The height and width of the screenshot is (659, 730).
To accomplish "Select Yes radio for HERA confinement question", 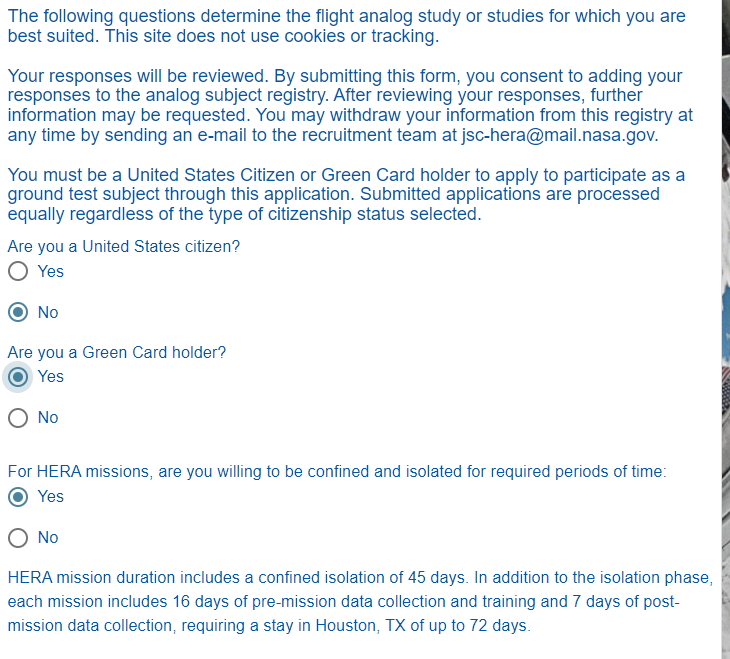I will click(x=17, y=497).
